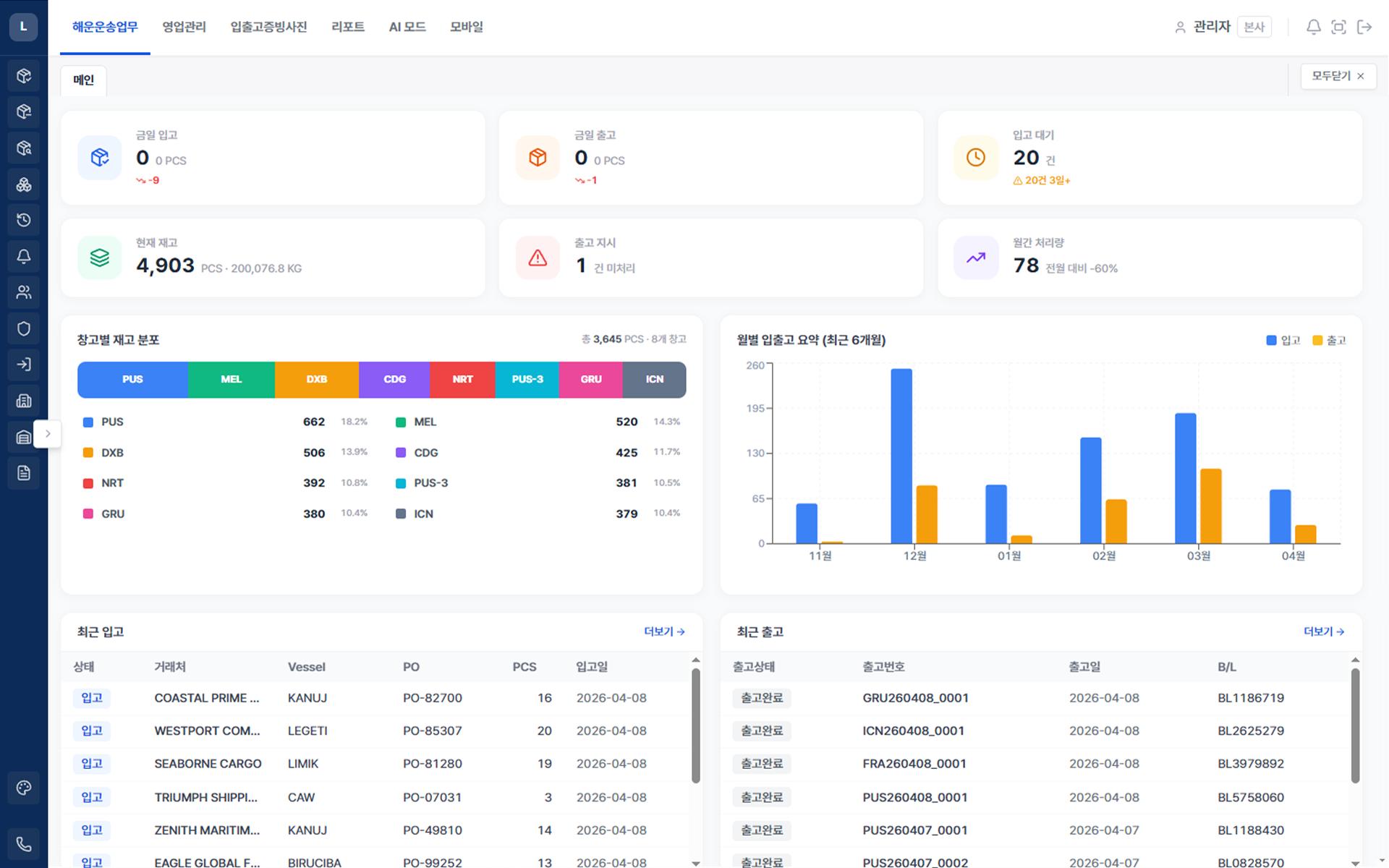1389x868 pixels.
Task: Click the logout icon in header
Action: (1364, 27)
